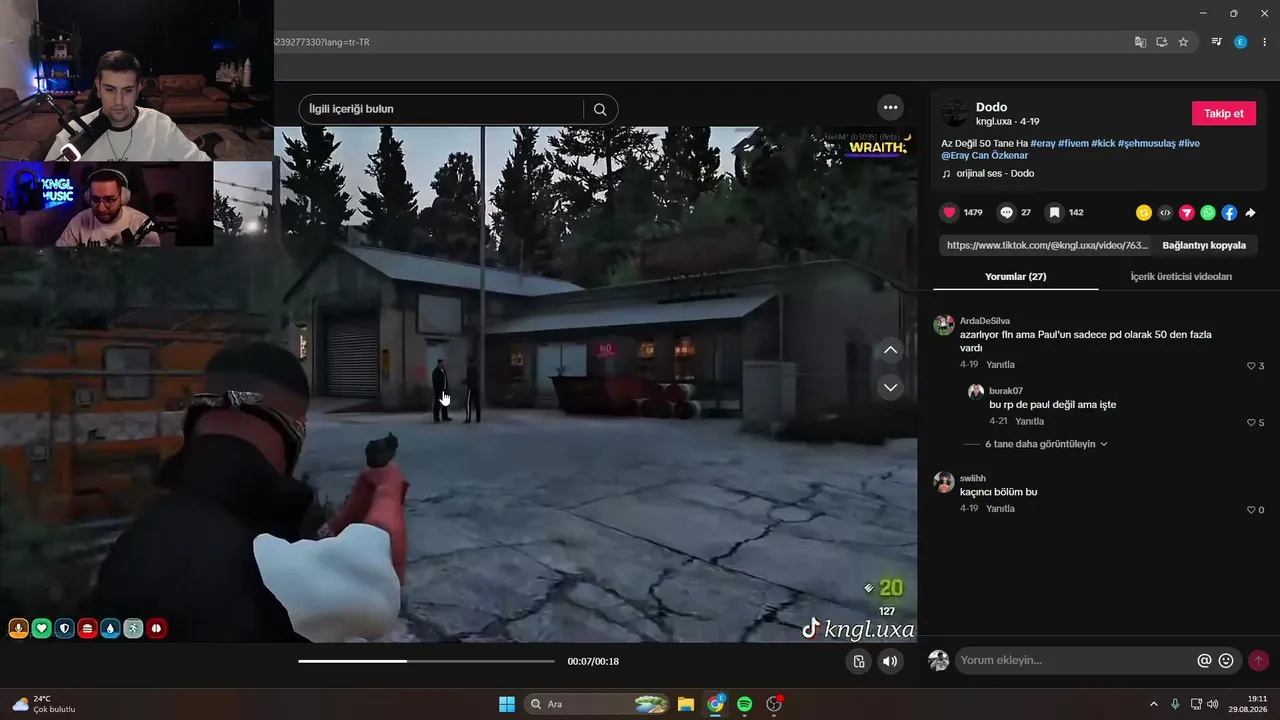Open the @Eray Can Özkenar mention

click(x=983, y=156)
